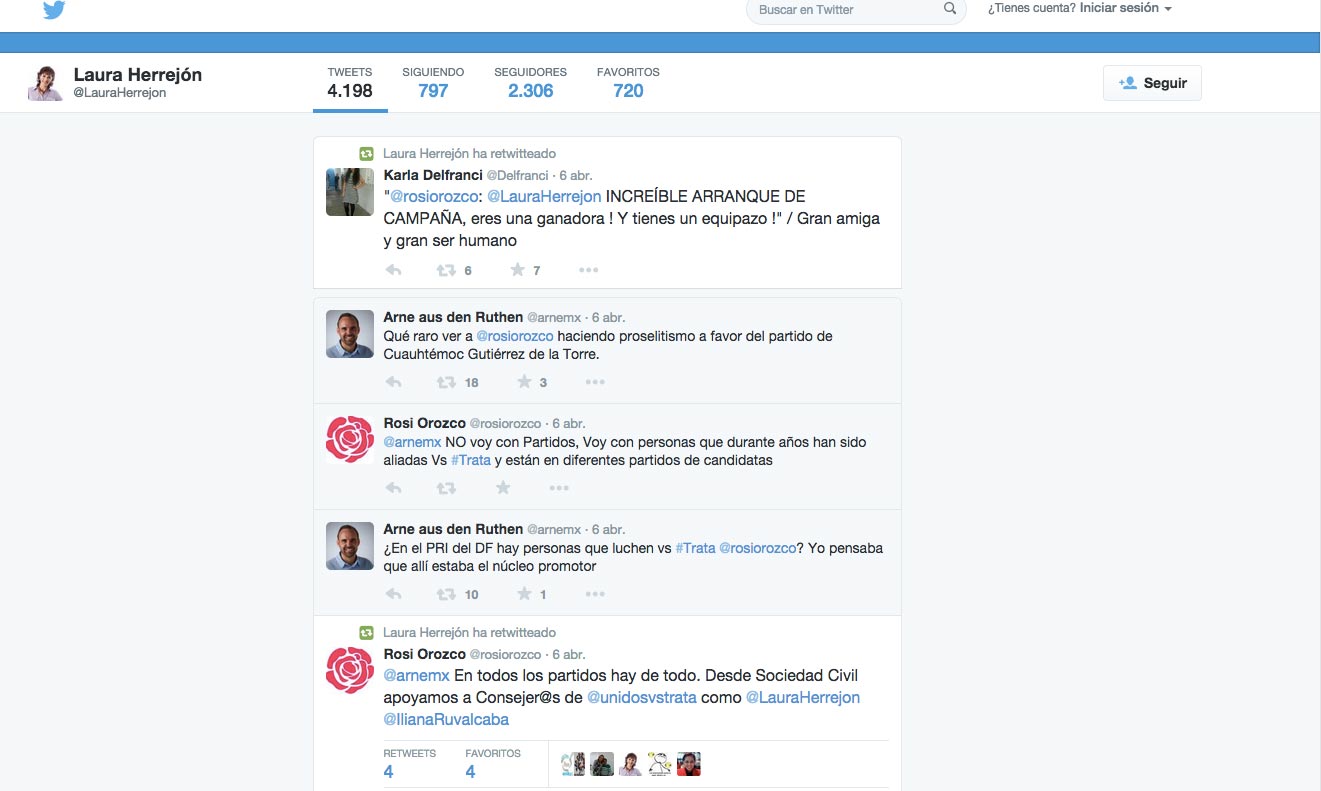The height and width of the screenshot is (791, 1321).
Task: Open the #Trata hashtag link in Rosi's tweet
Action: point(470,461)
